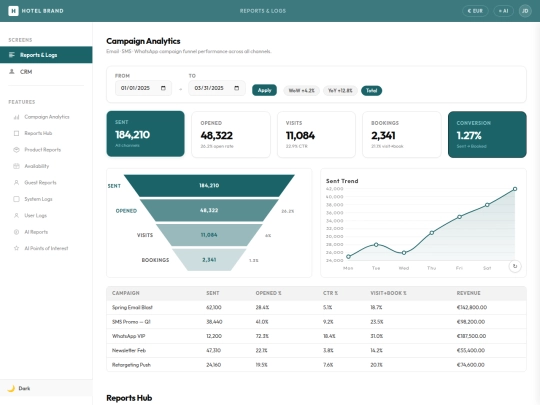
Task: Select the Conversion KPI card
Action: coord(487,134)
